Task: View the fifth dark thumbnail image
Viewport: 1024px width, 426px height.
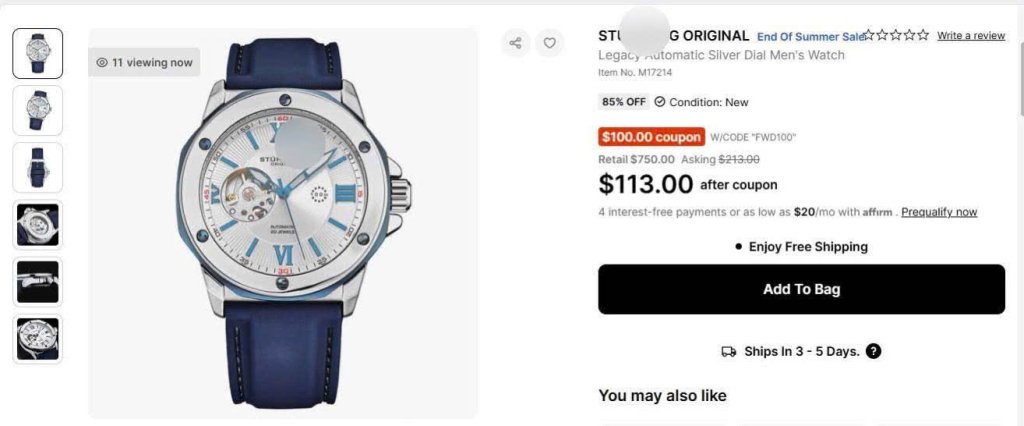Action: (x=38, y=282)
